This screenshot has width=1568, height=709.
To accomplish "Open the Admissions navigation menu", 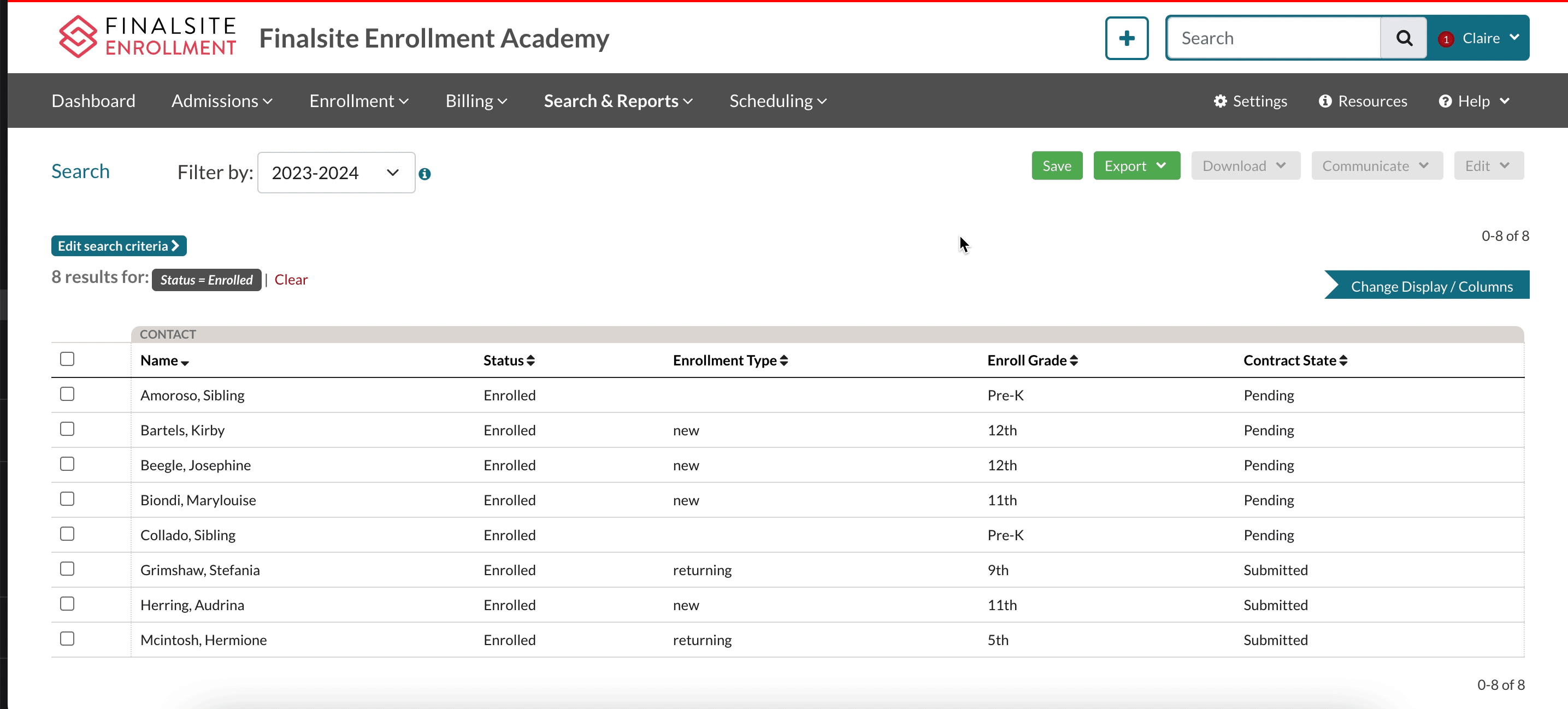I will [222, 101].
